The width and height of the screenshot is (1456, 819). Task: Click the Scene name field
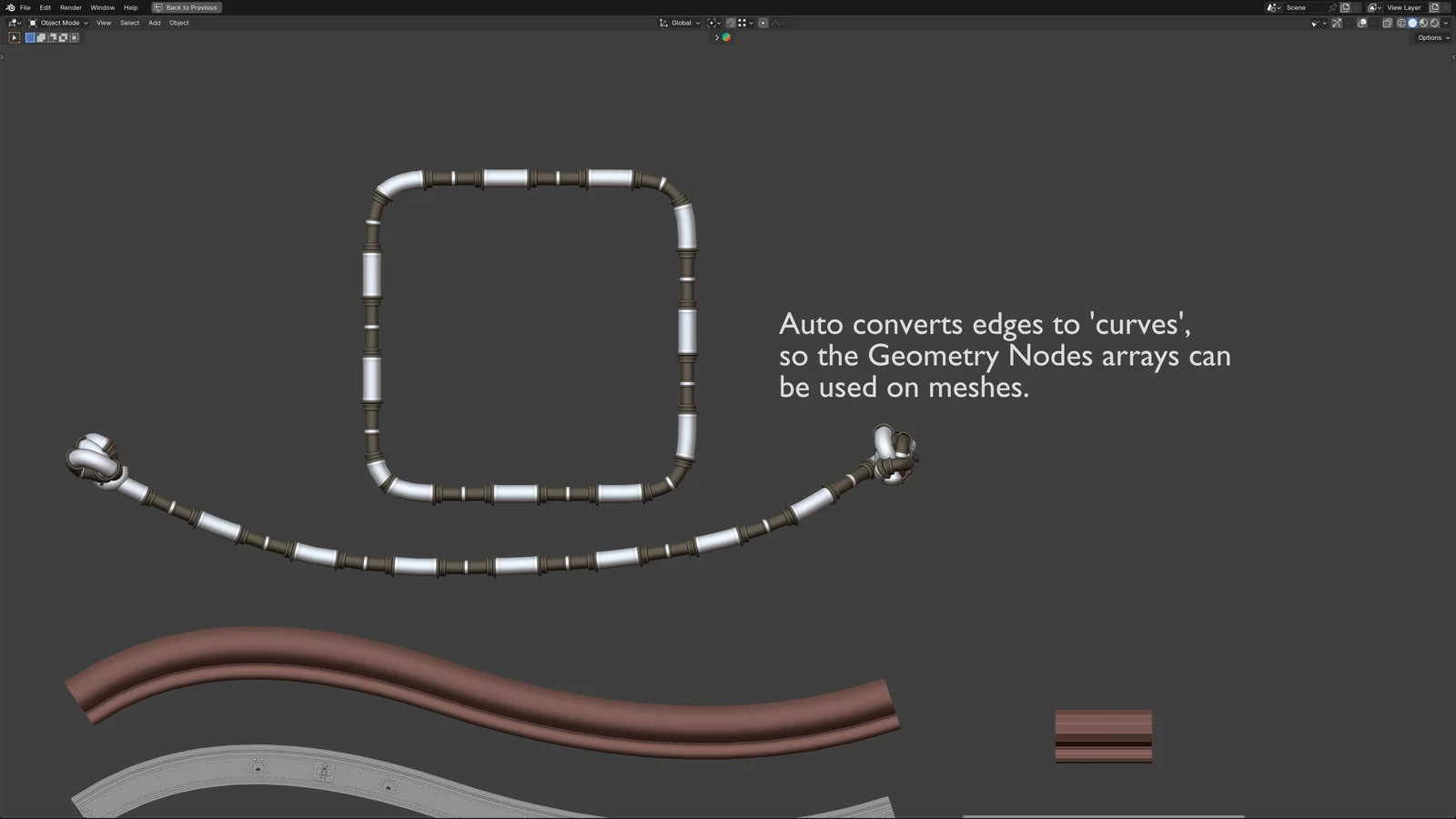tap(1301, 7)
